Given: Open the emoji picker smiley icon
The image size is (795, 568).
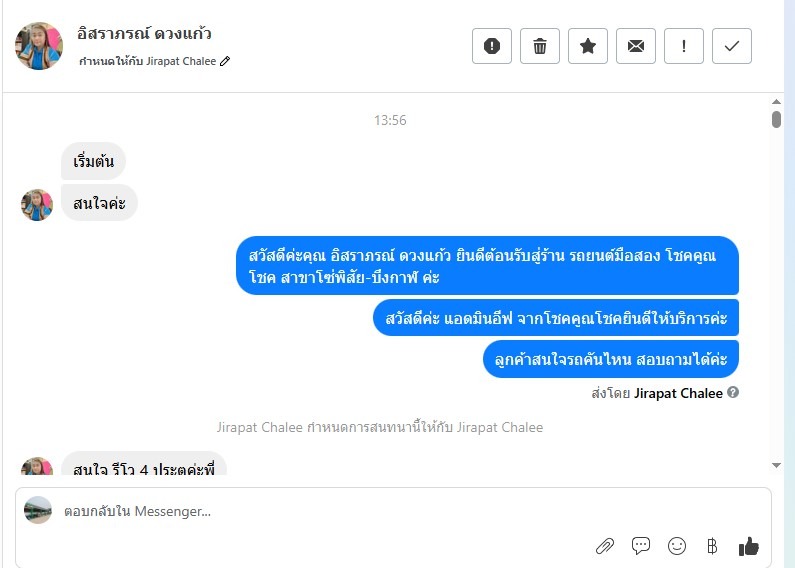Looking at the screenshot, I should (x=677, y=546).
